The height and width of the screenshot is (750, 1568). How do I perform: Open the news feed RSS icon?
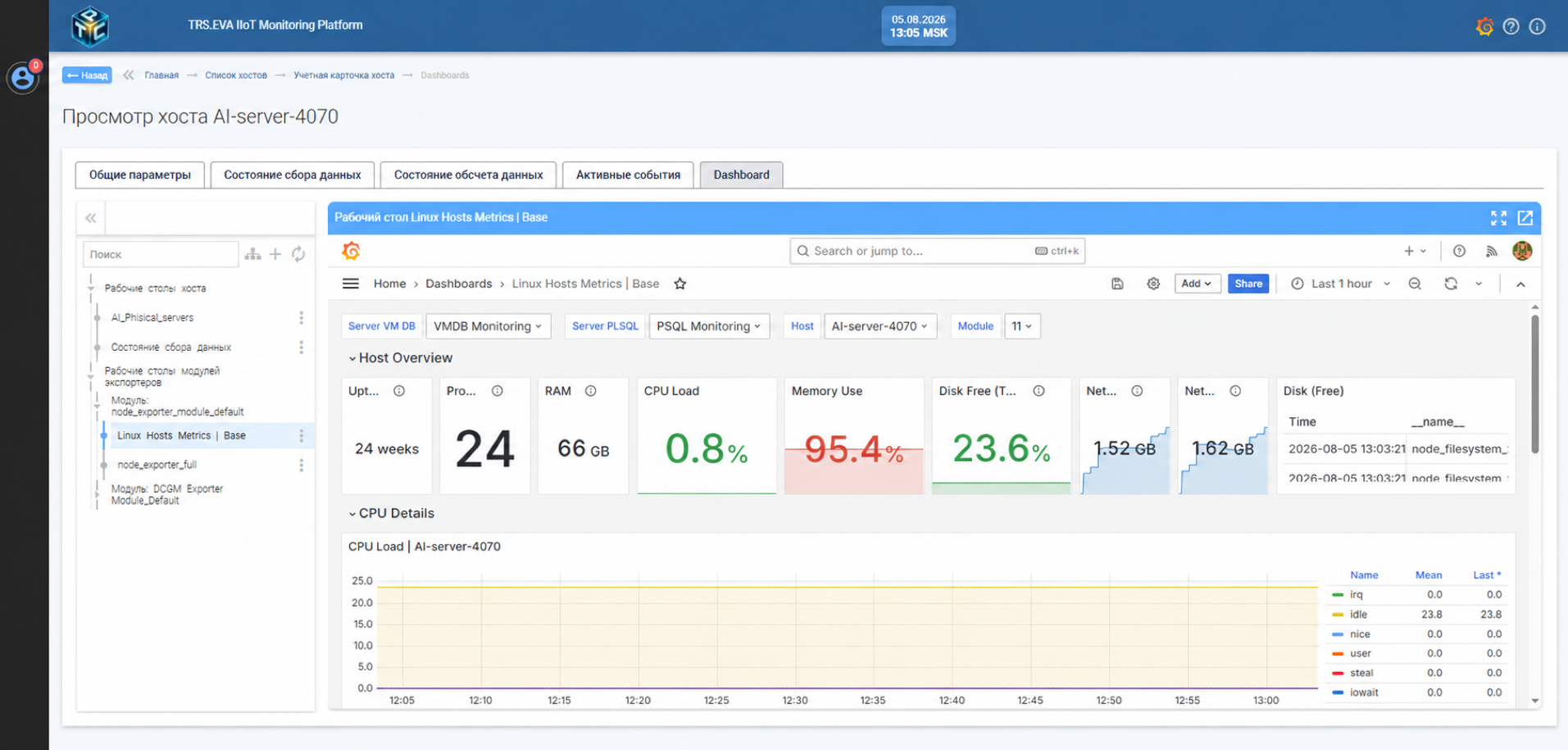coord(1491,251)
